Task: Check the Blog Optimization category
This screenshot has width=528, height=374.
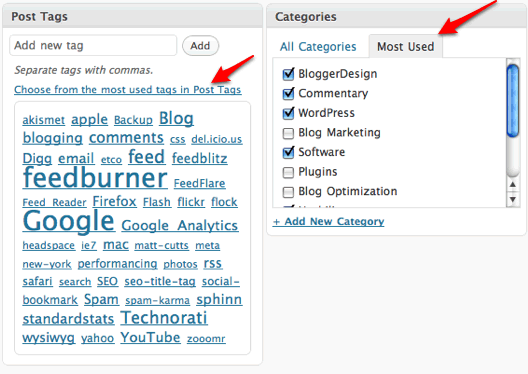Action: (288, 192)
